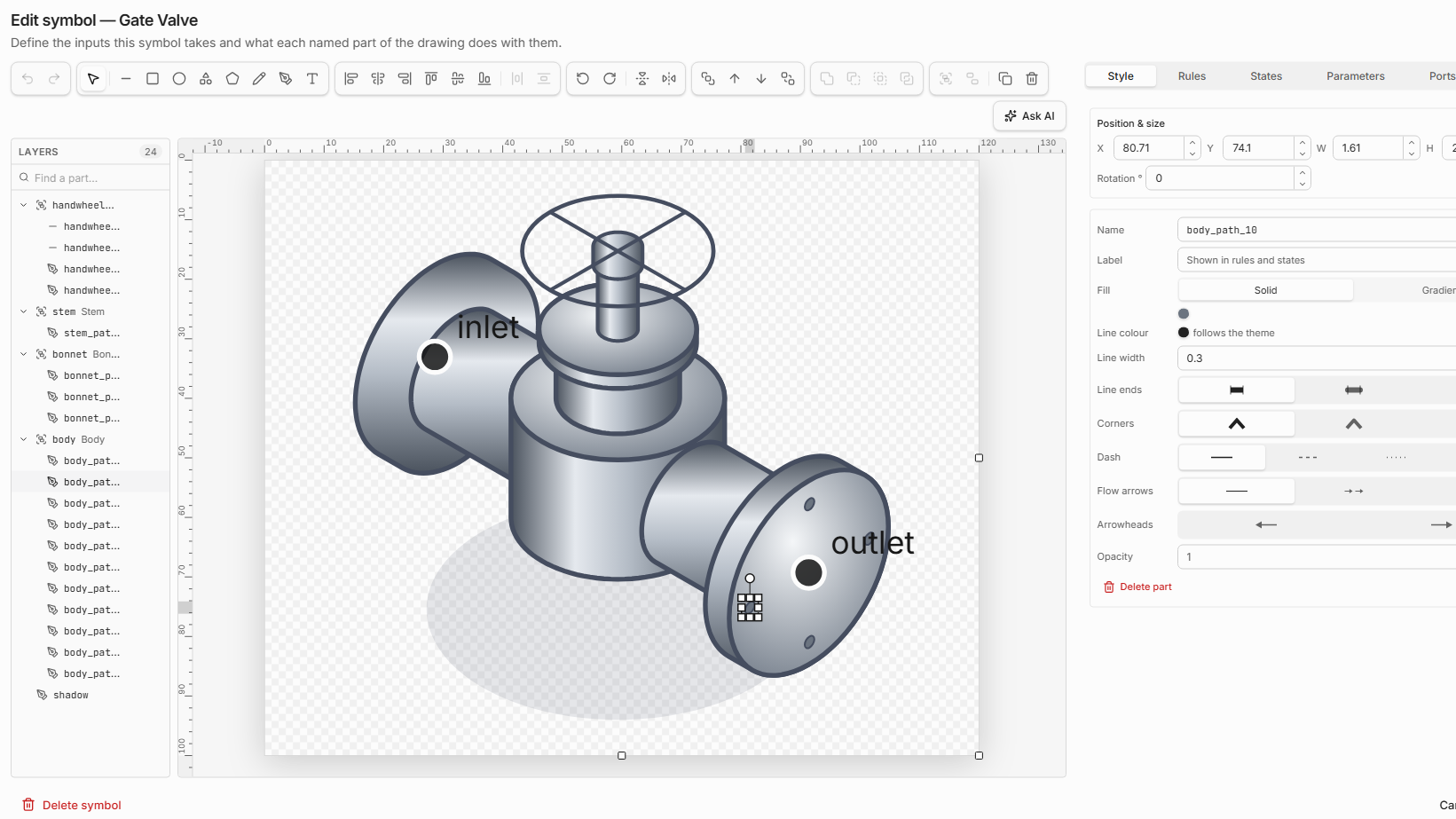
Task: Decrease the Rotation value
Action: [1302, 184]
